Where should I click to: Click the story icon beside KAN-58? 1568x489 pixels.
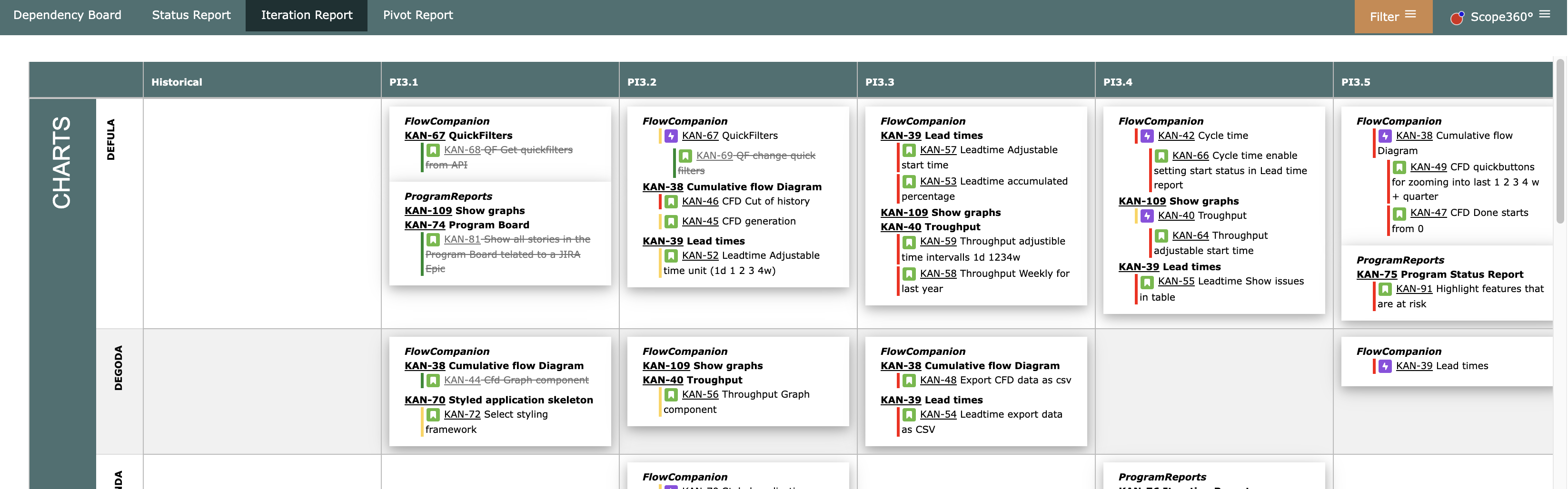(909, 274)
